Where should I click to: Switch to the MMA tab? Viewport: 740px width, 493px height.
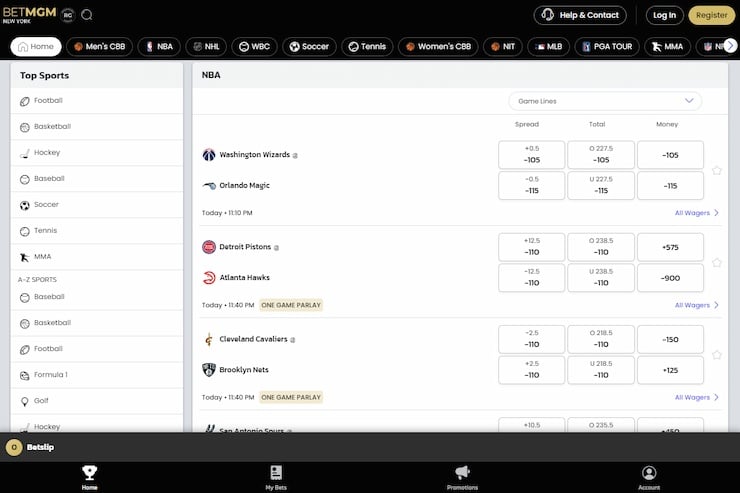click(x=667, y=47)
